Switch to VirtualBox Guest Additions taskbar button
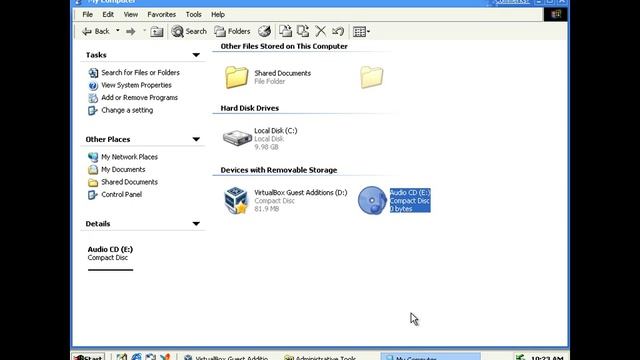640x360 pixels. tap(229, 357)
